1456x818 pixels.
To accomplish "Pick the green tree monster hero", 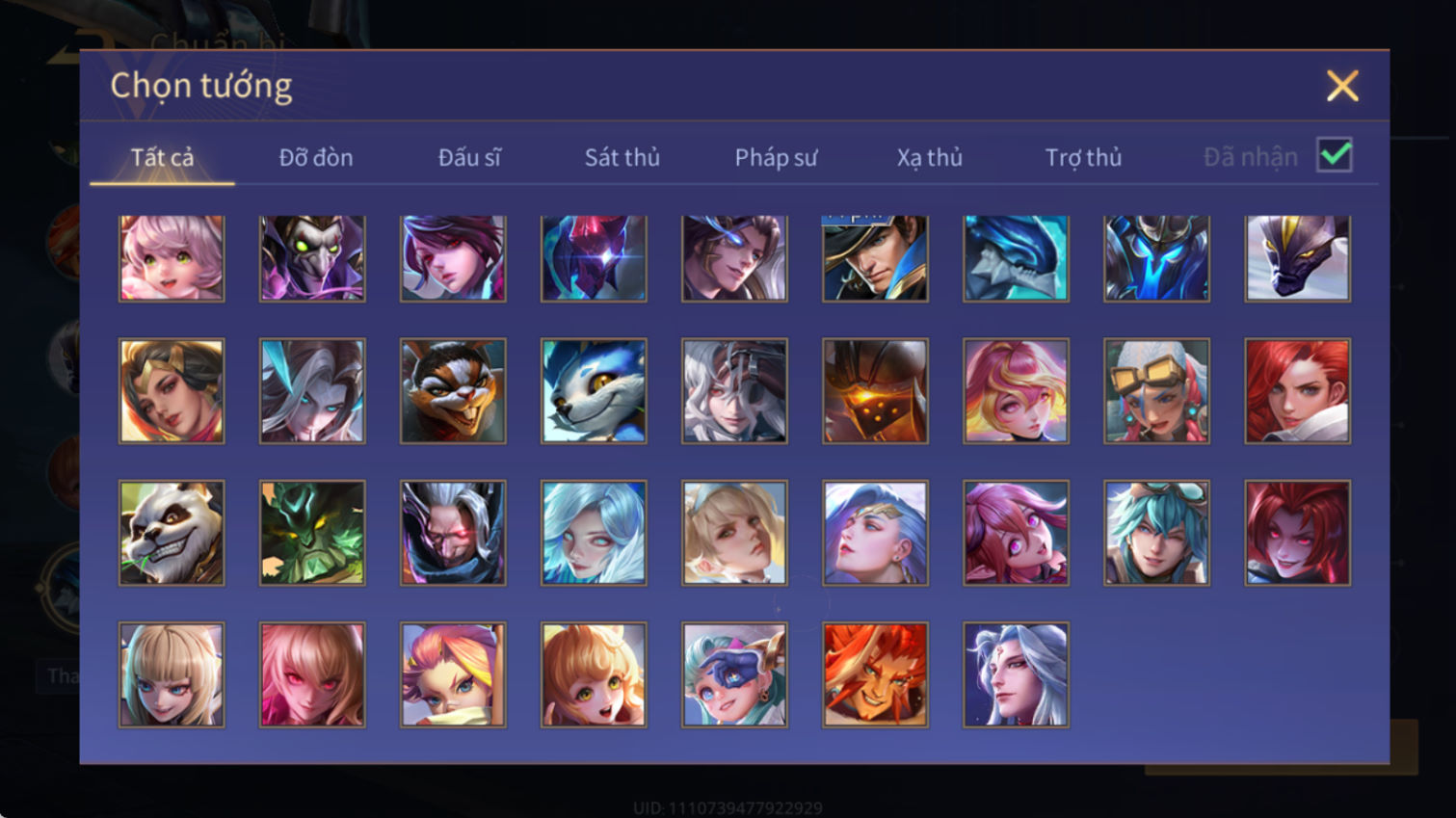I will pos(312,533).
